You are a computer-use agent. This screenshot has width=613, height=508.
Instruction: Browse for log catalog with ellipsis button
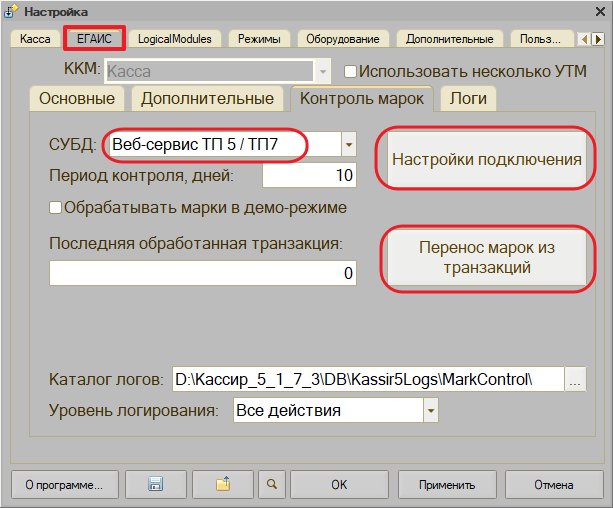tap(575, 379)
